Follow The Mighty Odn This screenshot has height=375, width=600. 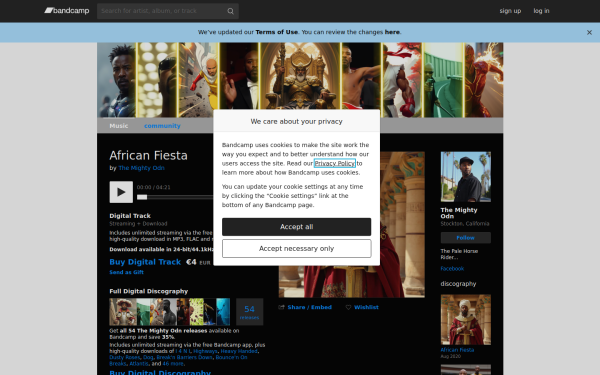[466, 238]
